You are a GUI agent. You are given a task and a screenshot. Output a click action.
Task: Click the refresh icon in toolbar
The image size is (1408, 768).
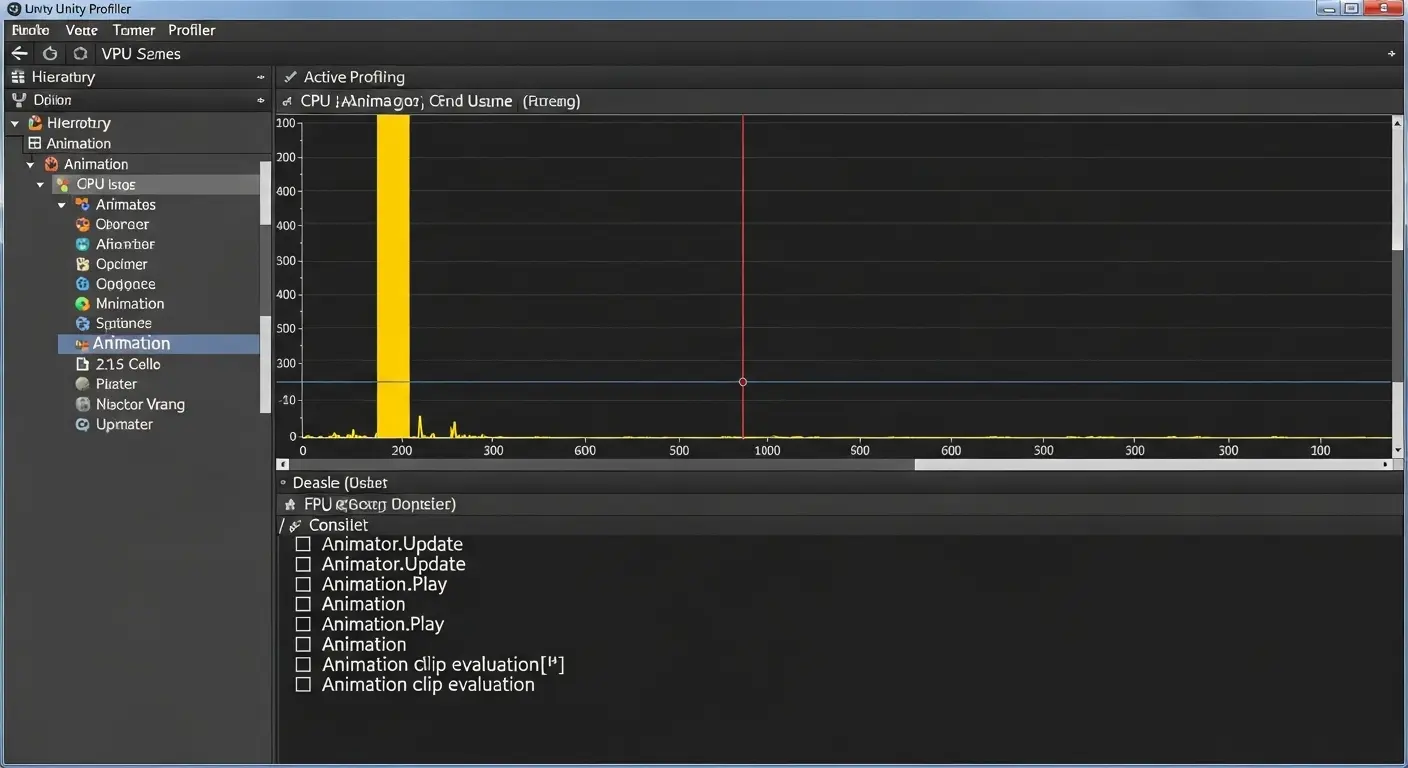[50, 54]
